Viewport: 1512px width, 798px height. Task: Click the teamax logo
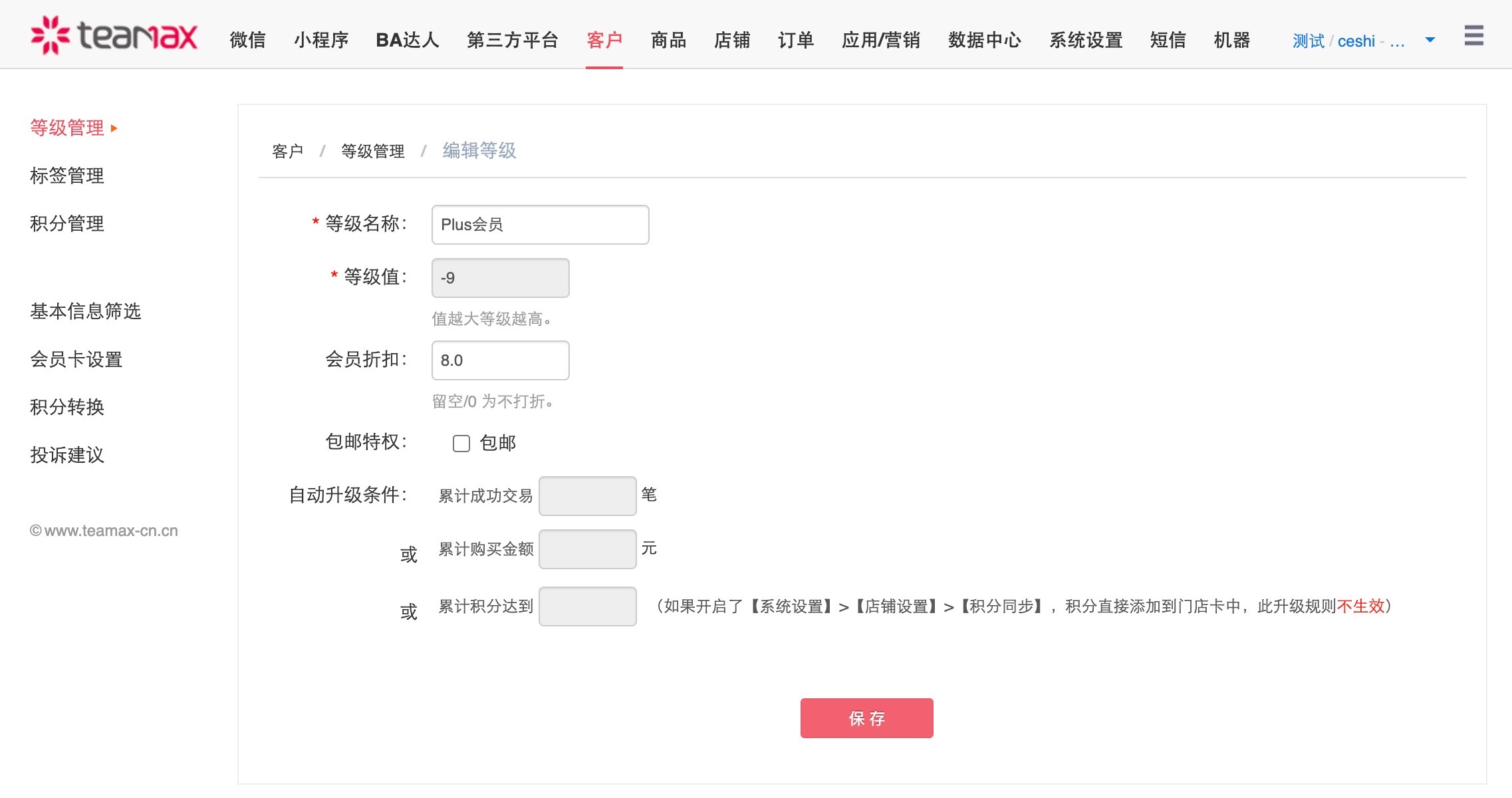(x=114, y=35)
